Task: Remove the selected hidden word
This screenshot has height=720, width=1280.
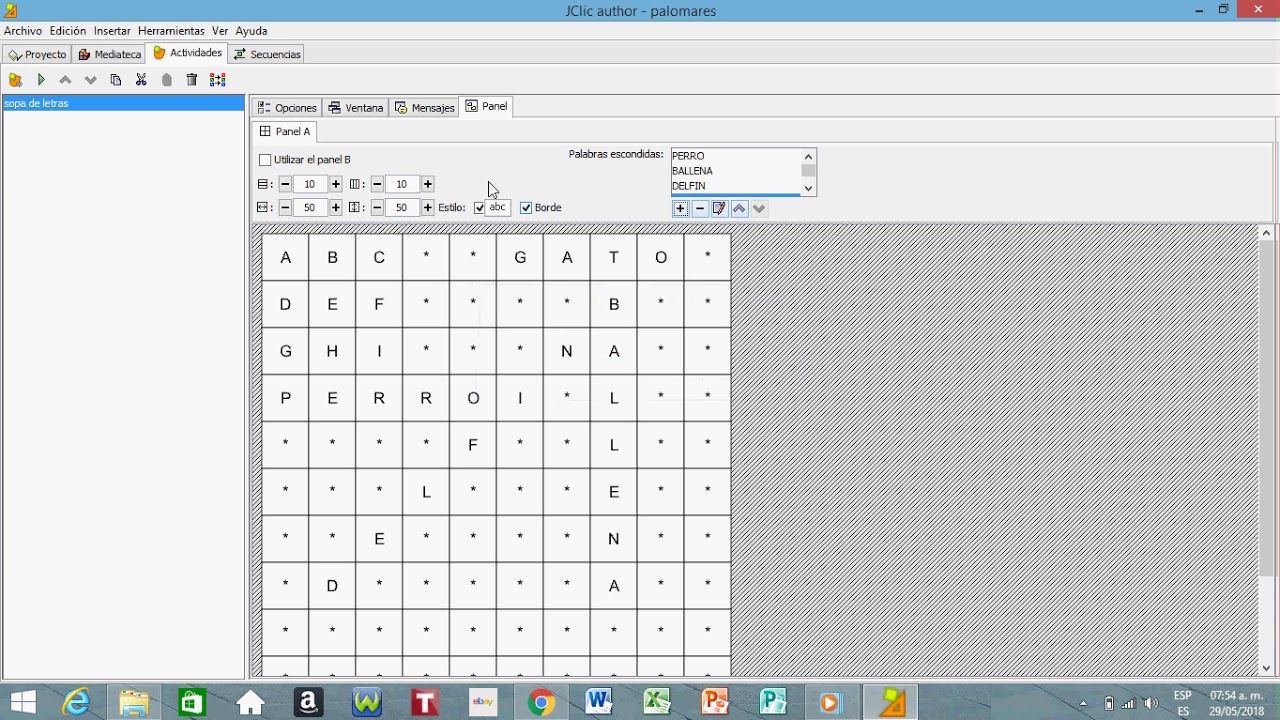Action: [700, 208]
